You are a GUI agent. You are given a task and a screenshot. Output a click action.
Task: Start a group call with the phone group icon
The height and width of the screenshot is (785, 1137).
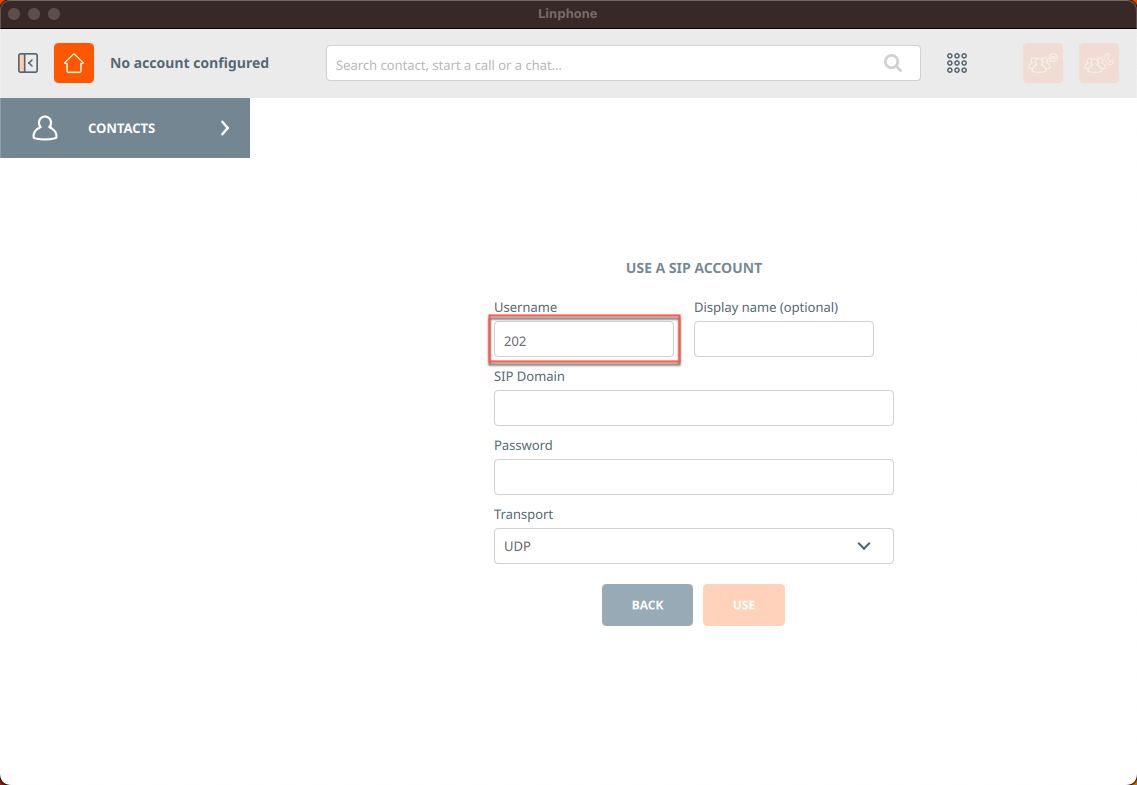click(1098, 63)
